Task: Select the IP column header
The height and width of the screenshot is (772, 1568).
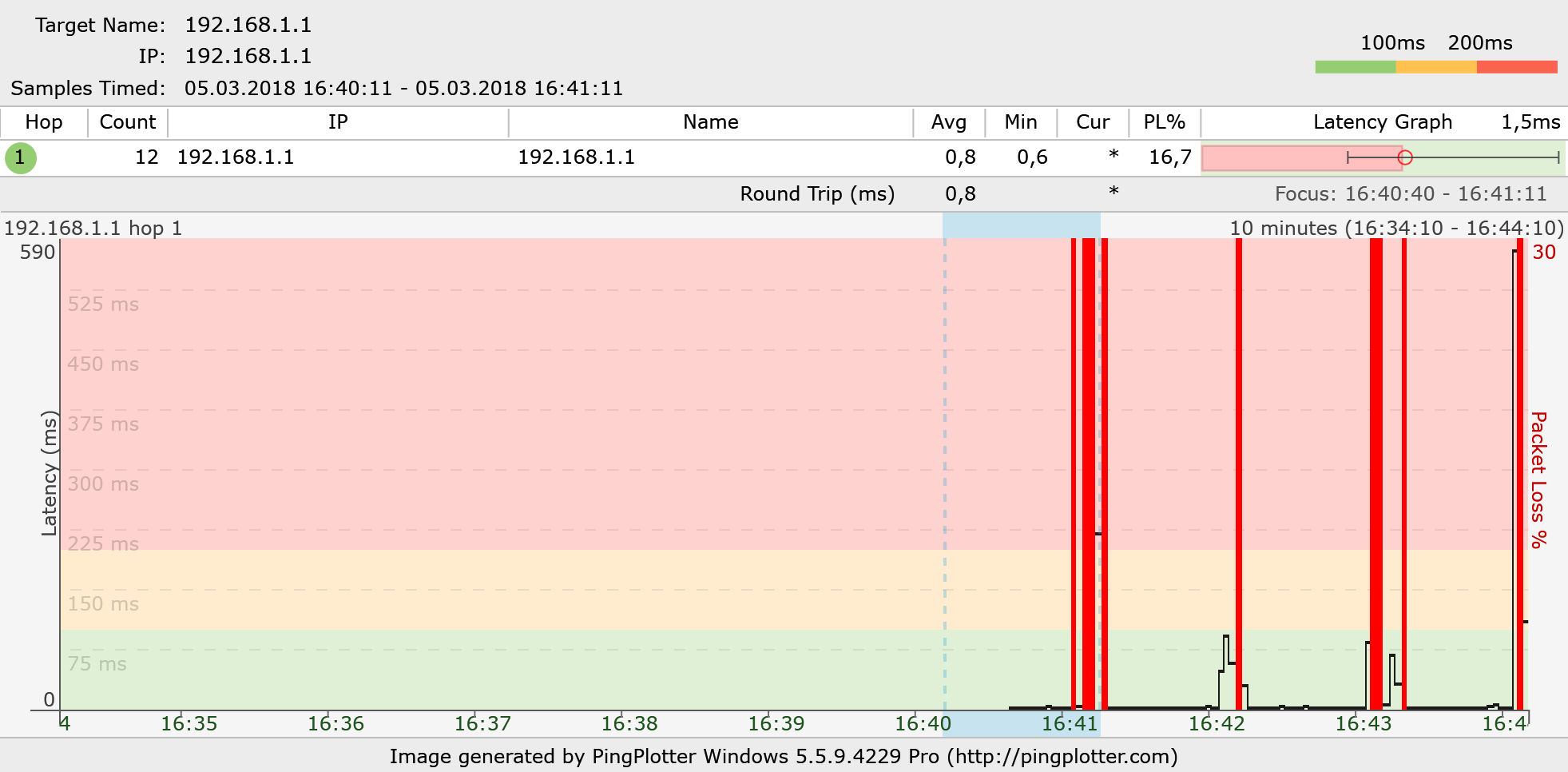Action: tap(338, 122)
